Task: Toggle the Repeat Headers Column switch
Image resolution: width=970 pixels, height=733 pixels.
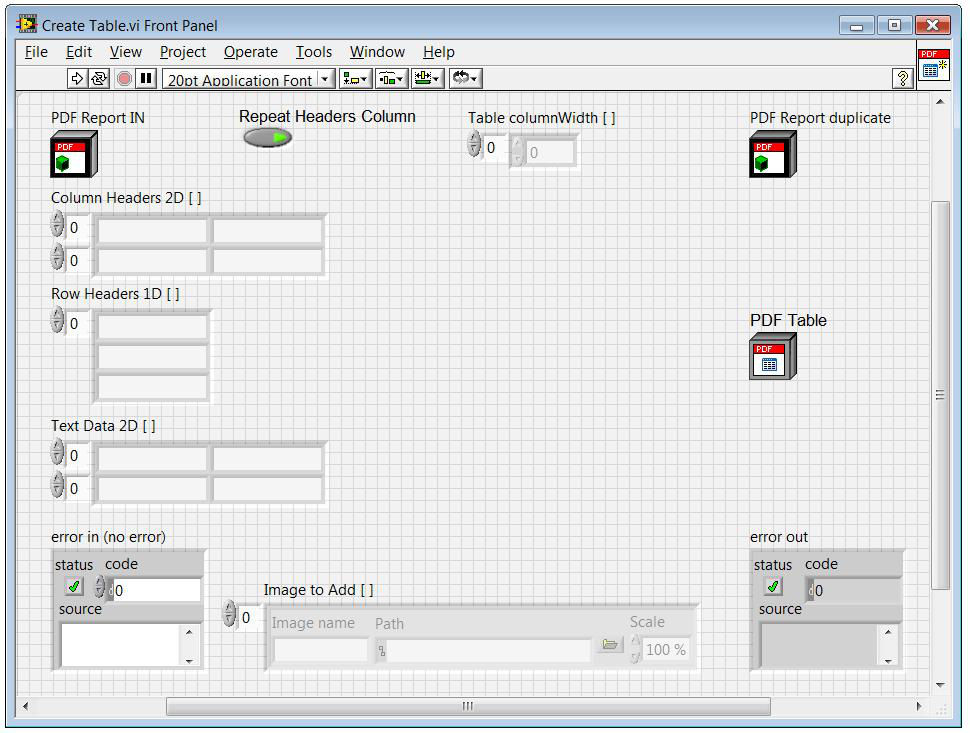Action: pyautogui.click(x=267, y=138)
